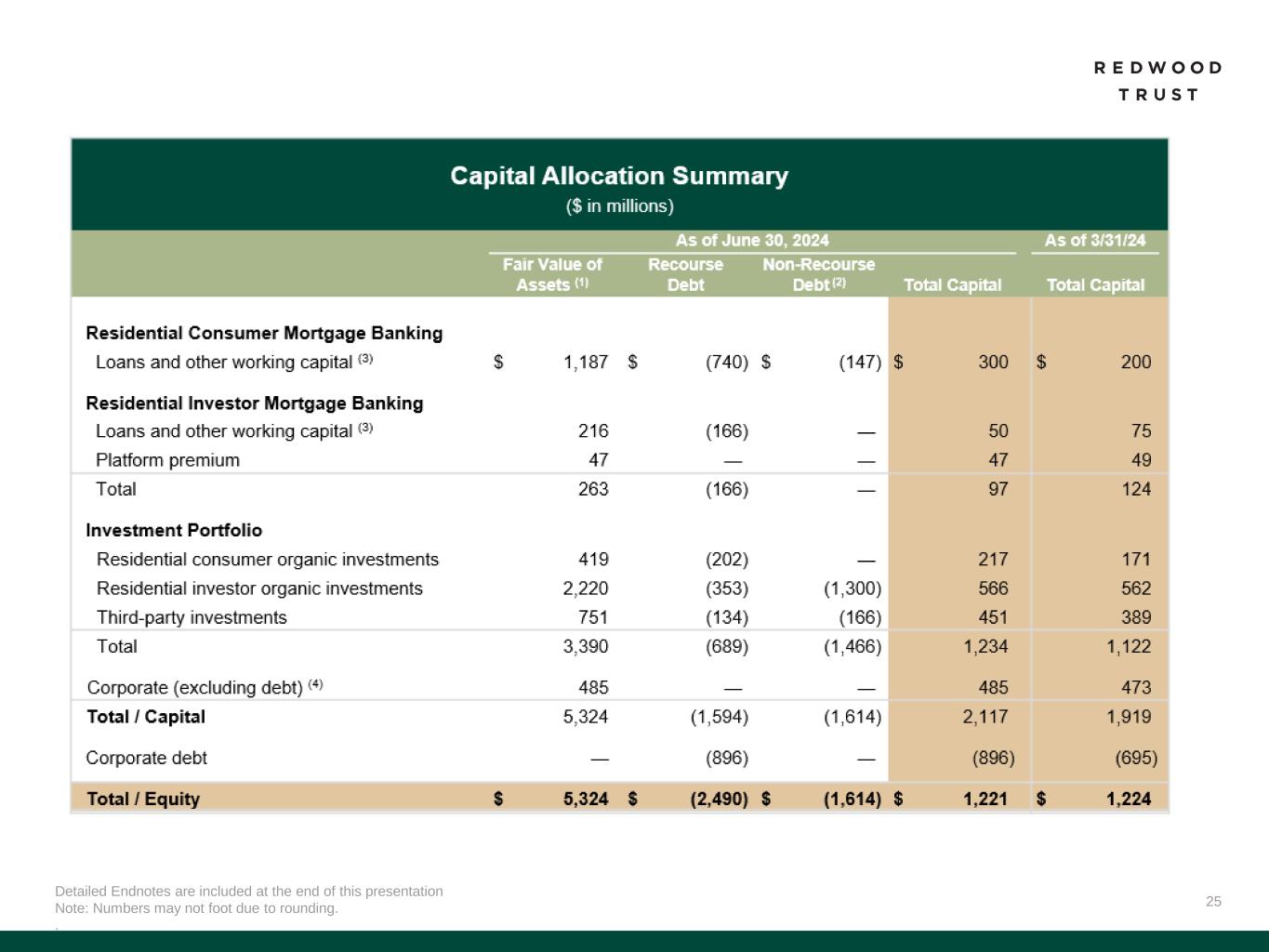The image size is (1269, 952).
Task: Select the Capital Allocation Summary title
Action: [619, 177]
